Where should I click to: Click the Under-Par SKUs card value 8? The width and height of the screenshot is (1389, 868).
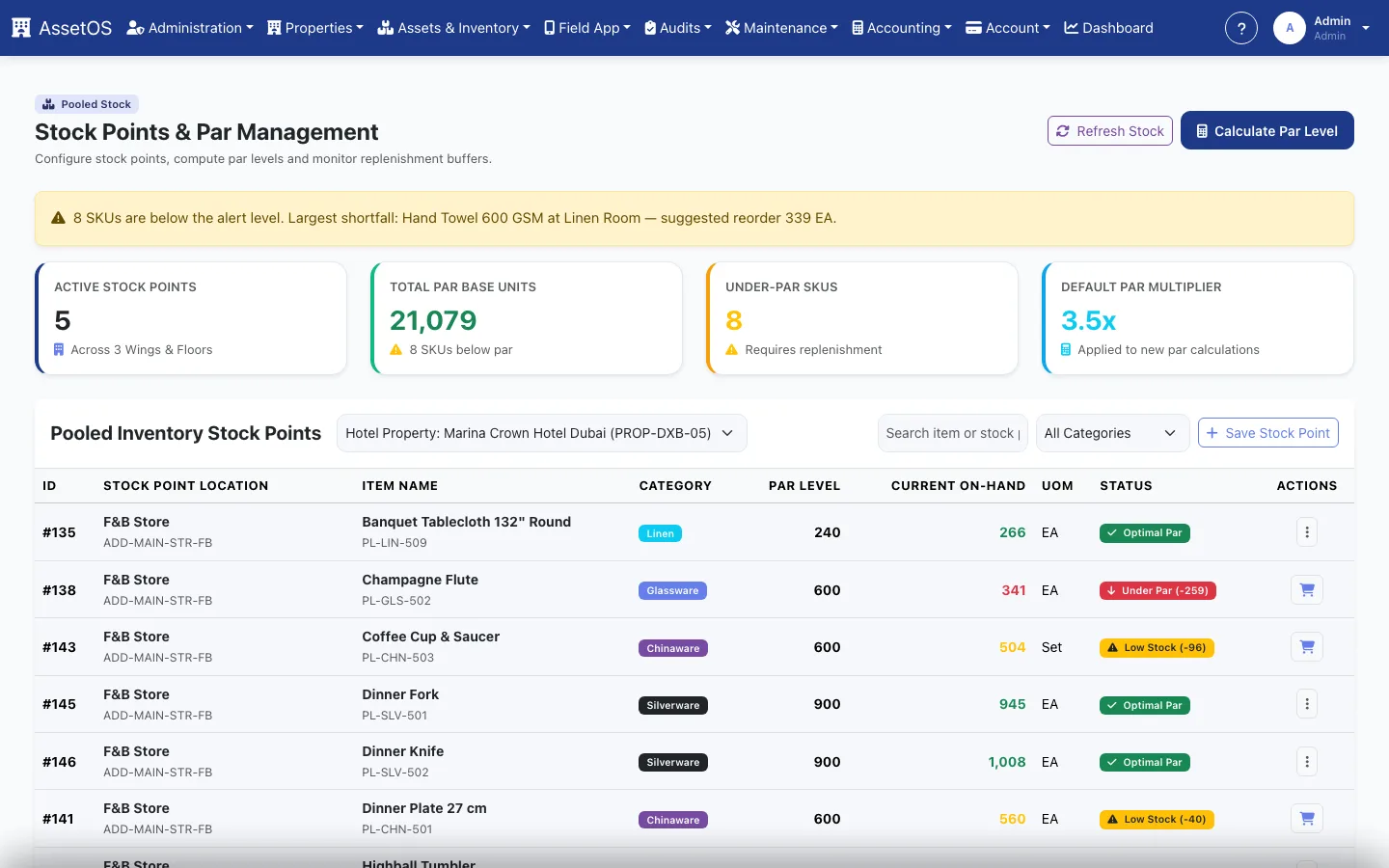pos(734,320)
